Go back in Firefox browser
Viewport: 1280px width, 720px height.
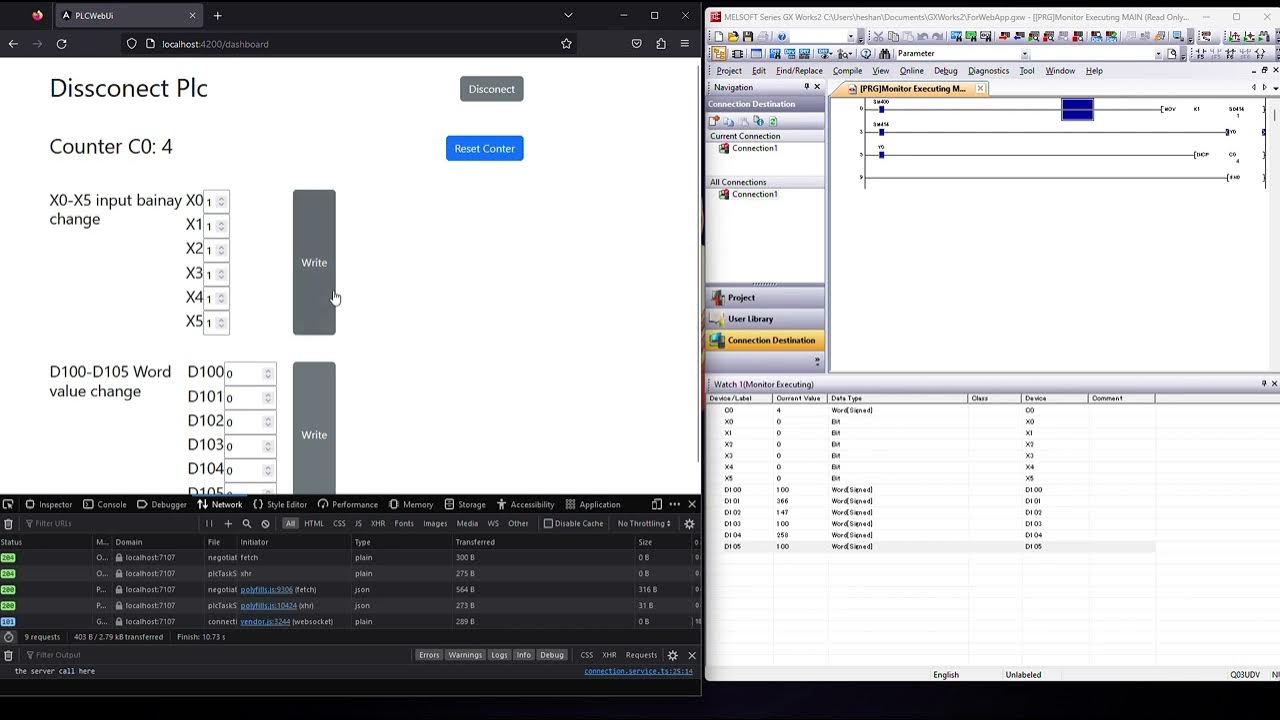tap(13, 44)
